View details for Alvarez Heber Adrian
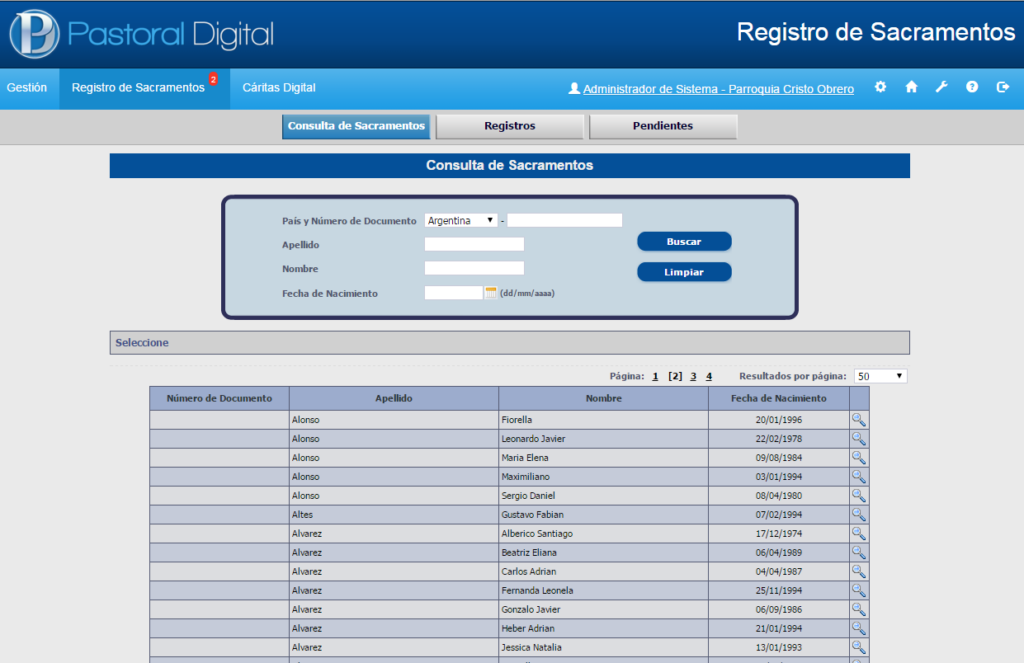The image size is (1024, 663). pos(859,628)
